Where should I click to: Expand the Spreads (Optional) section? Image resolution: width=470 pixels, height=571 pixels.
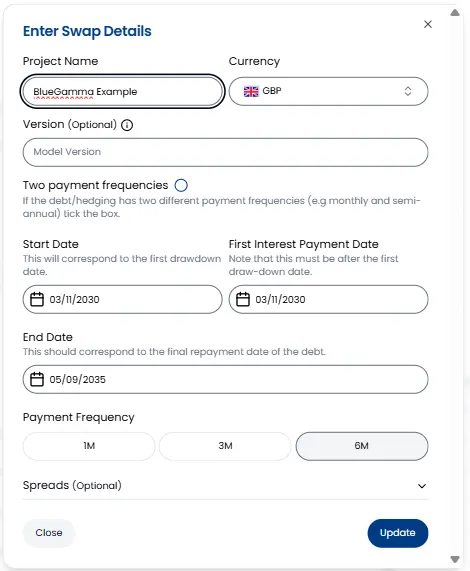225,486
